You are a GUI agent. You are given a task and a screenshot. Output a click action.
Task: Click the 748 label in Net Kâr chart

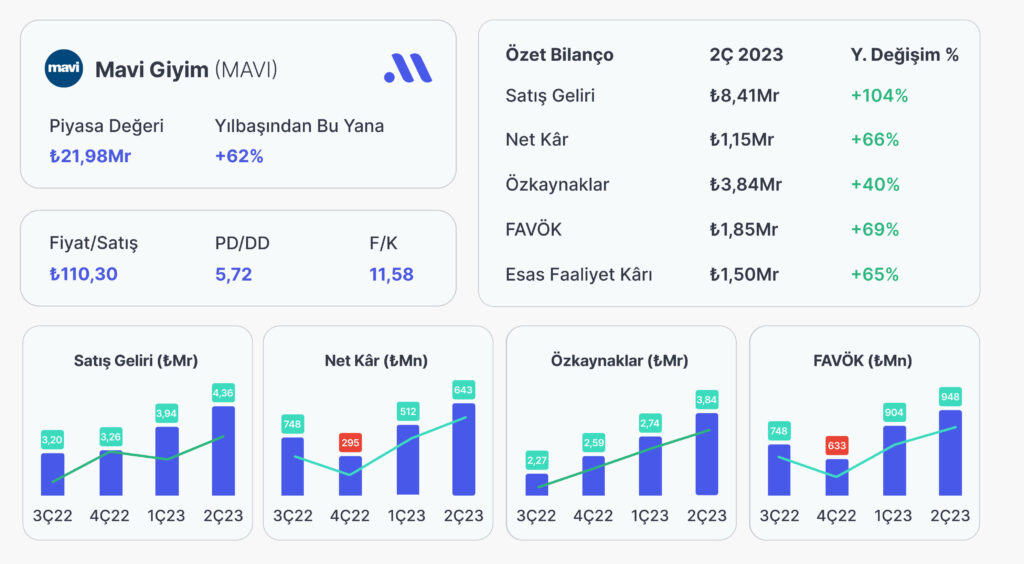[292, 424]
